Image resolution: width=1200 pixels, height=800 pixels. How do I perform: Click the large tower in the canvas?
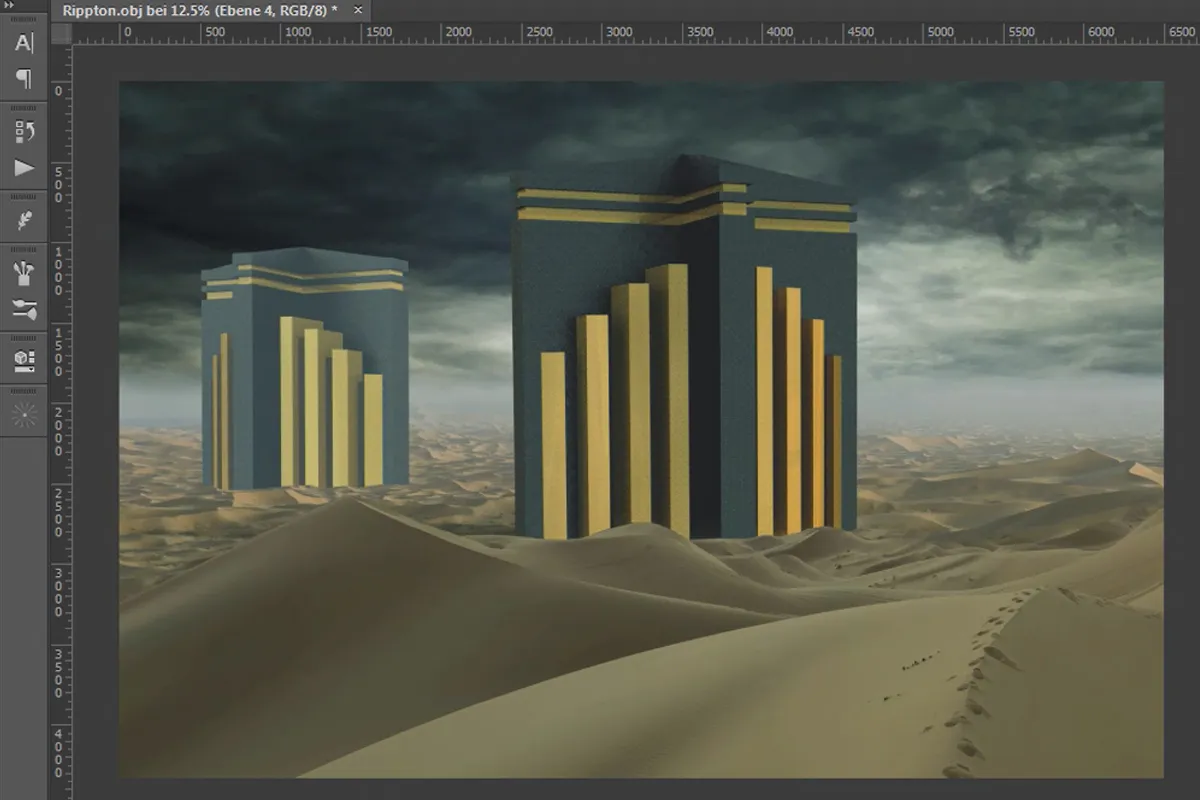click(685, 350)
